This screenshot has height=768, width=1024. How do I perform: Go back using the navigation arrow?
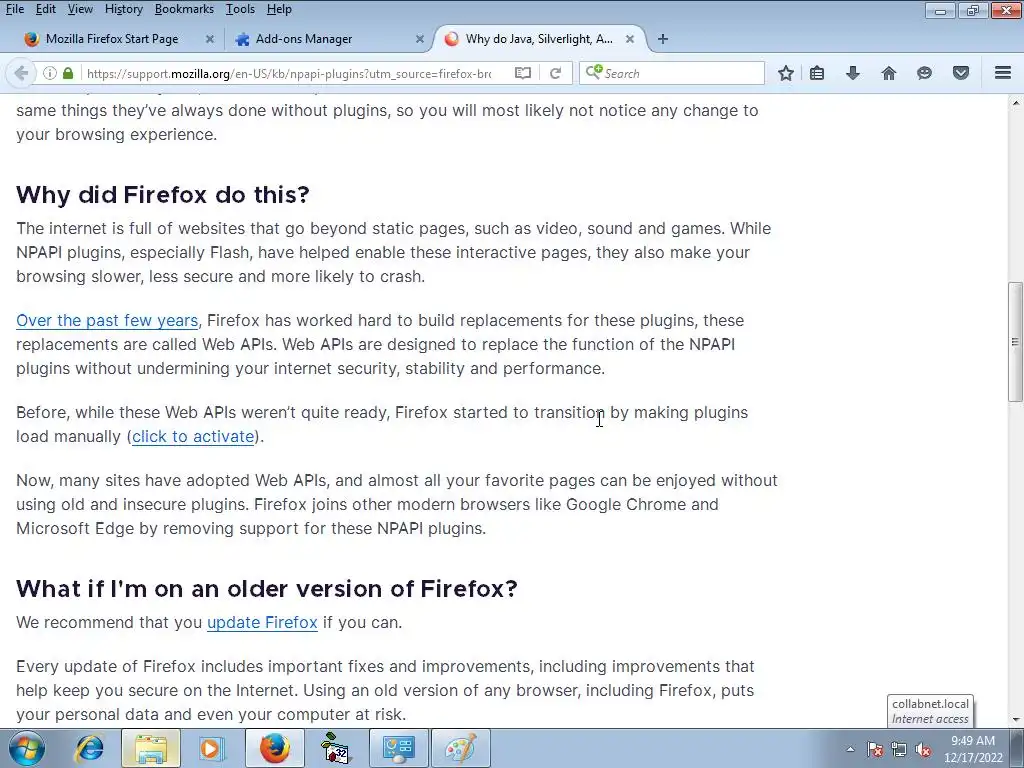21,73
